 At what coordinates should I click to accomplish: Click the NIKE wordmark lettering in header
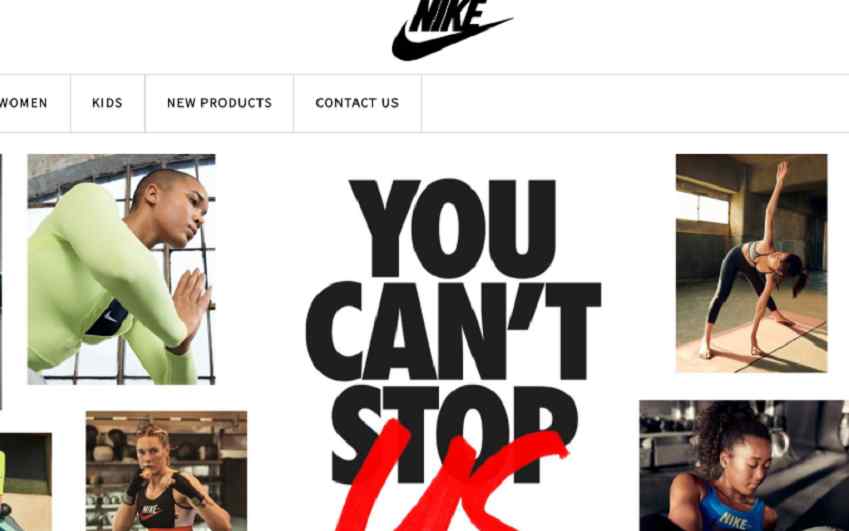pos(448,15)
